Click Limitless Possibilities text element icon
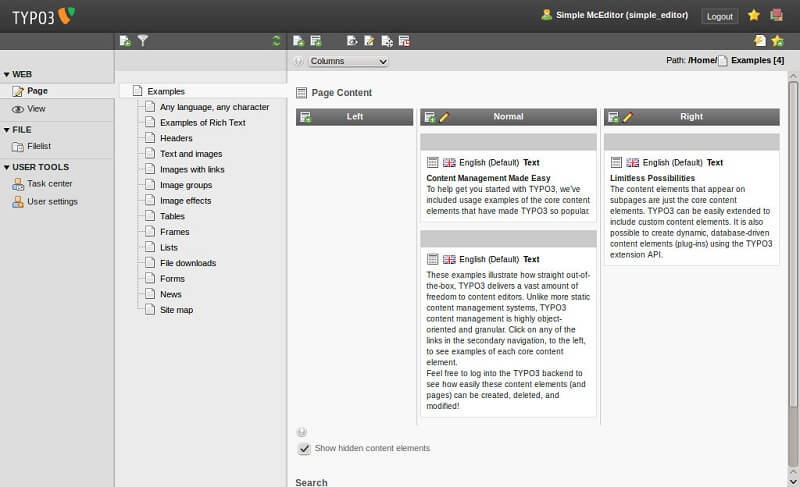The height and width of the screenshot is (487, 800). [616, 163]
